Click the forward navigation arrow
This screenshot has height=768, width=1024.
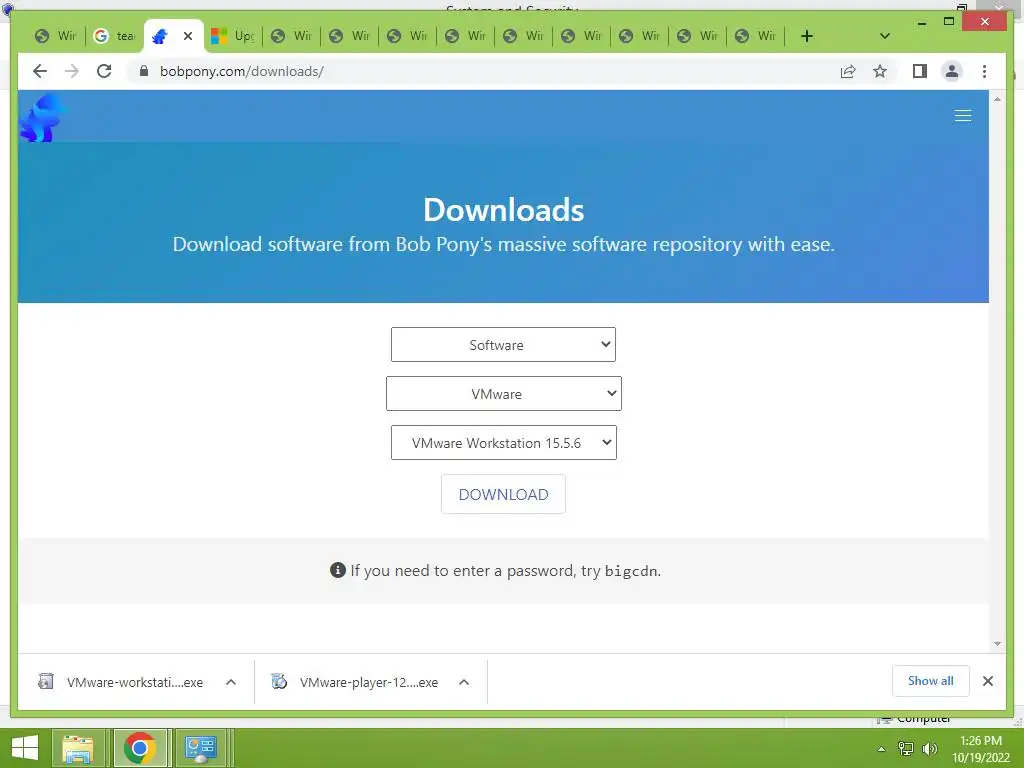tap(72, 71)
